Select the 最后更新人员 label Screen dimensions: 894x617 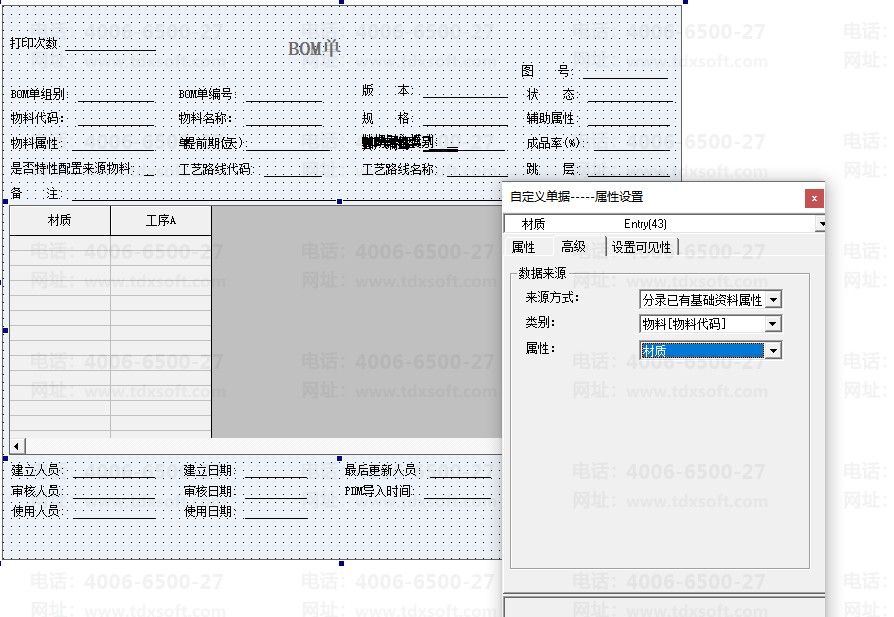tap(383, 470)
